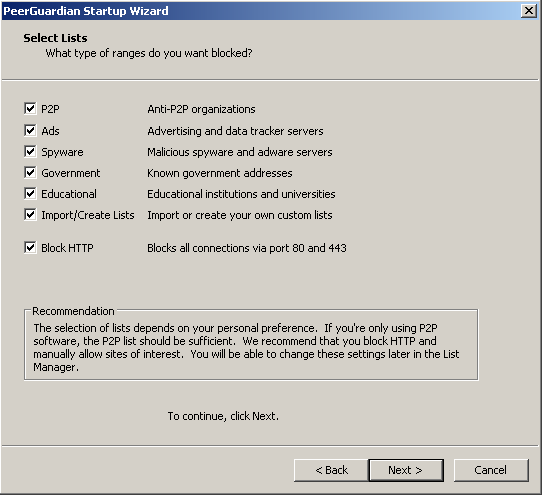542x495 pixels.
Task: Toggle the Educational list checkbox
Action: coord(30,194)
